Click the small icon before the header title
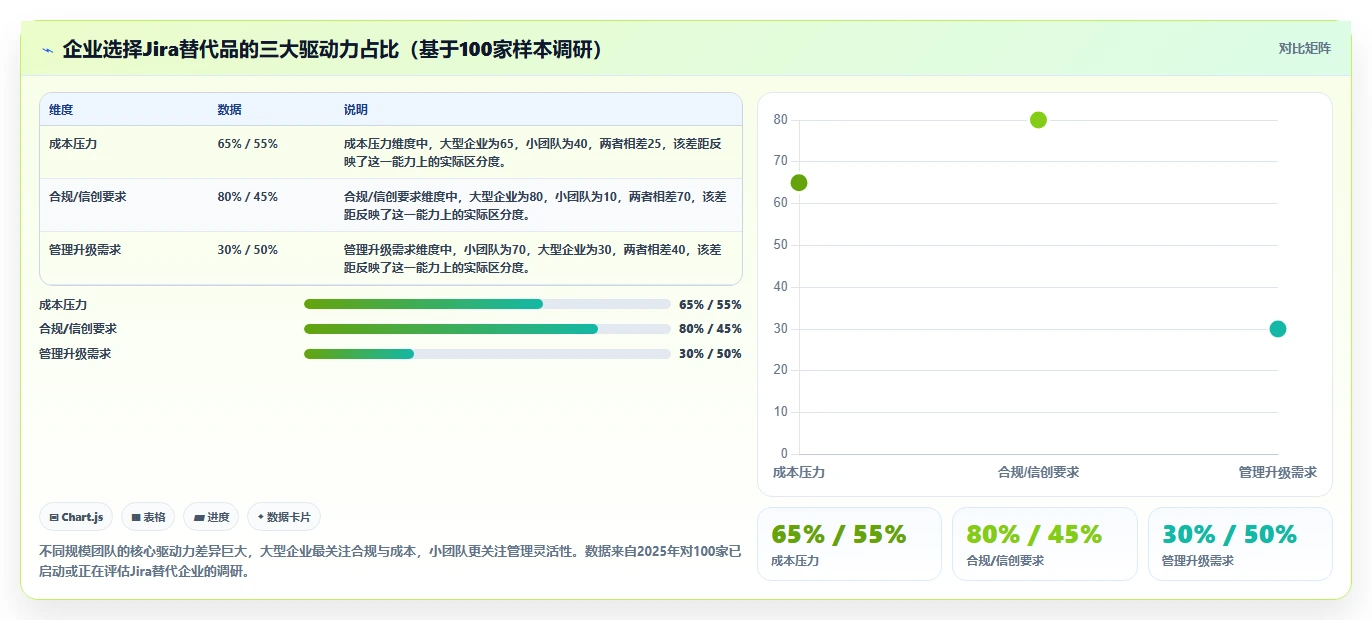The width and height of the screenshot is (1372, 620). point(47,50)
